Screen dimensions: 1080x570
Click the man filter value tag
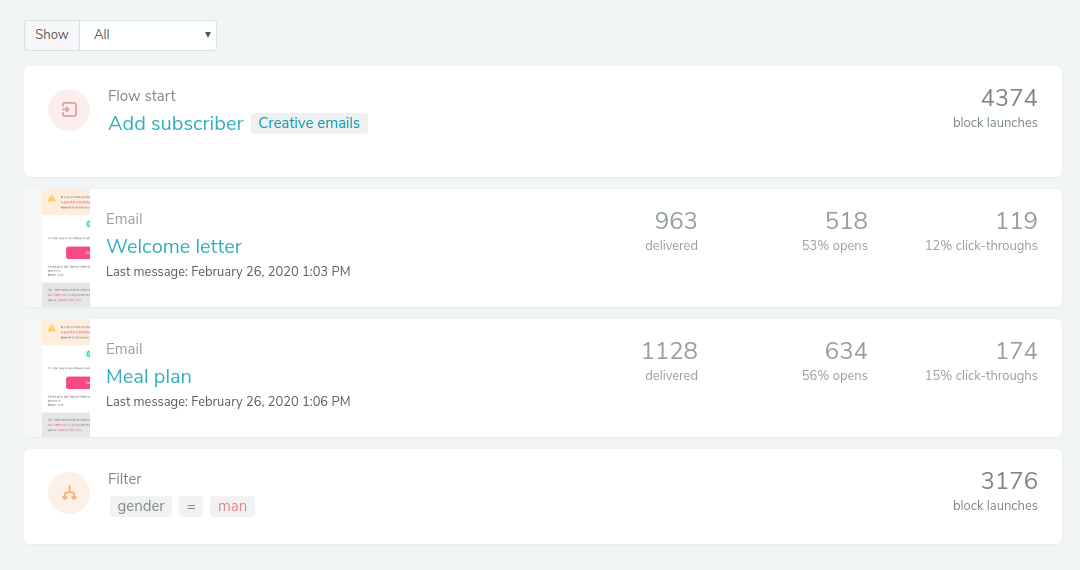click(x=232, y=506)
